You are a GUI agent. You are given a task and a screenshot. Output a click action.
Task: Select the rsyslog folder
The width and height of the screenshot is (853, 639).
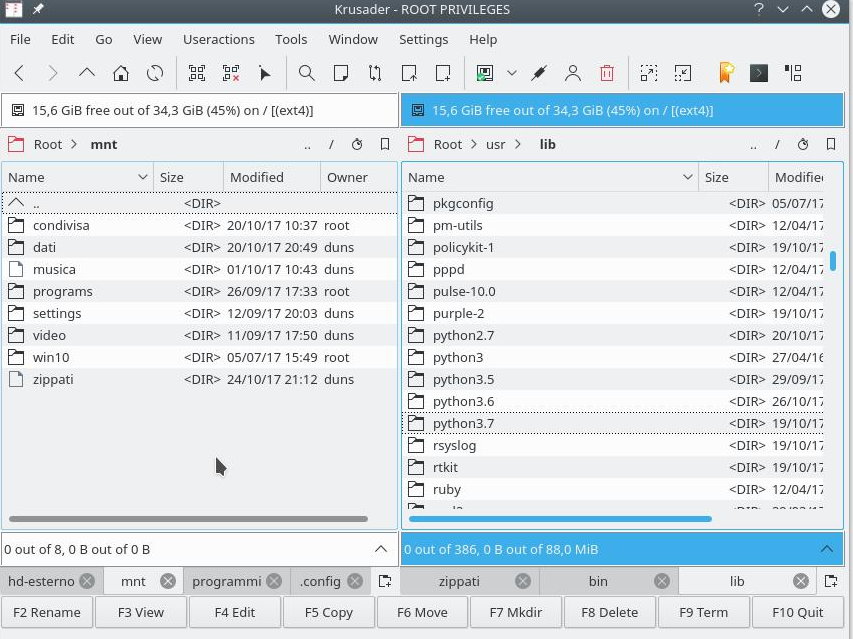[x=615, y=445]
